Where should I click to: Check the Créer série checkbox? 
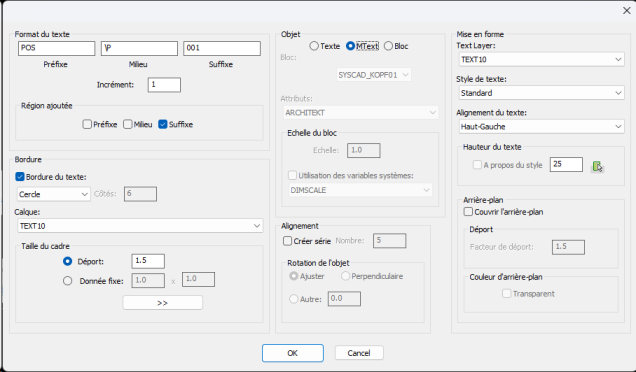(x=287, y=241)
